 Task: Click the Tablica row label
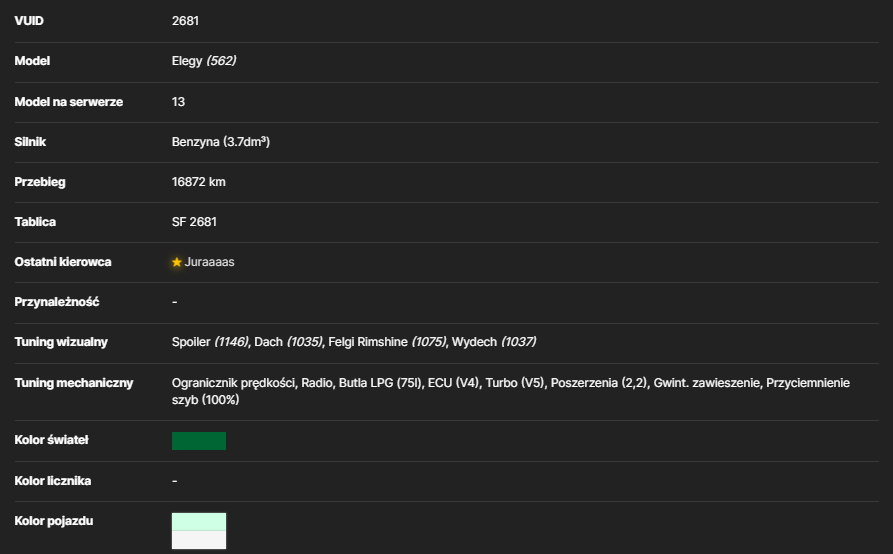tap(35, 222)
